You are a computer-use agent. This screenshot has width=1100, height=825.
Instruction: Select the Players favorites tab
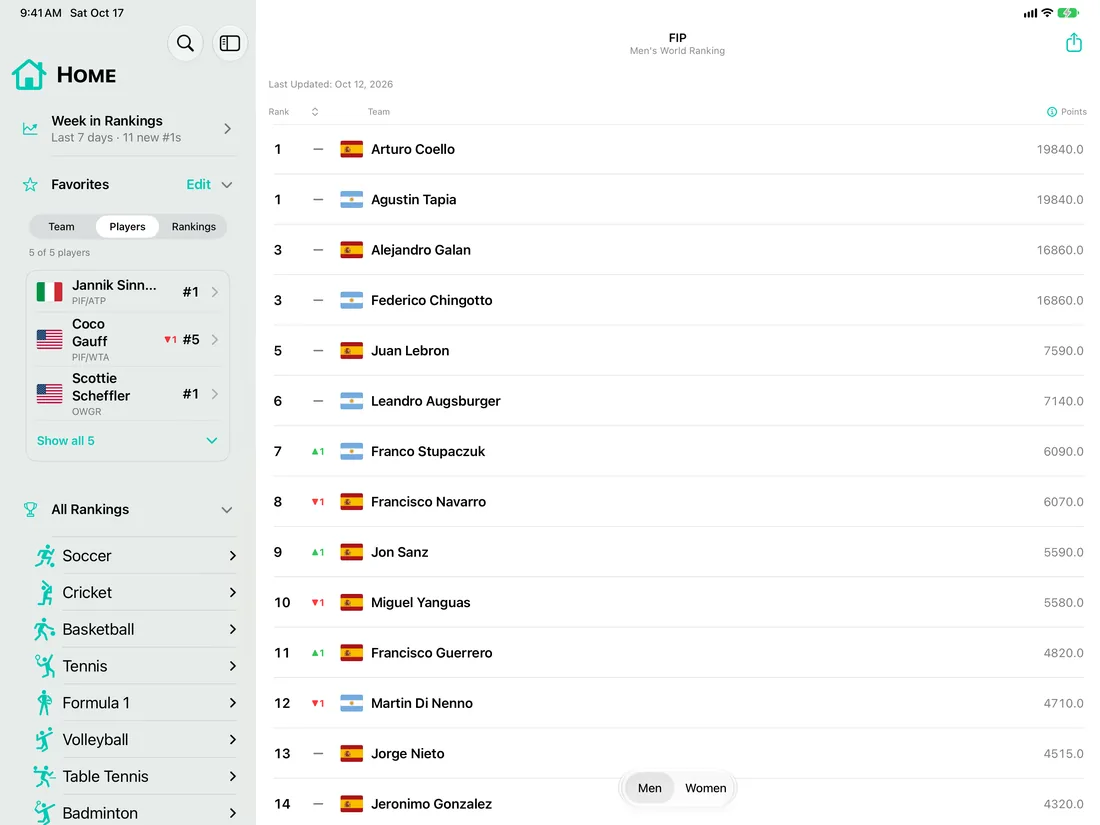coord(127,227)
